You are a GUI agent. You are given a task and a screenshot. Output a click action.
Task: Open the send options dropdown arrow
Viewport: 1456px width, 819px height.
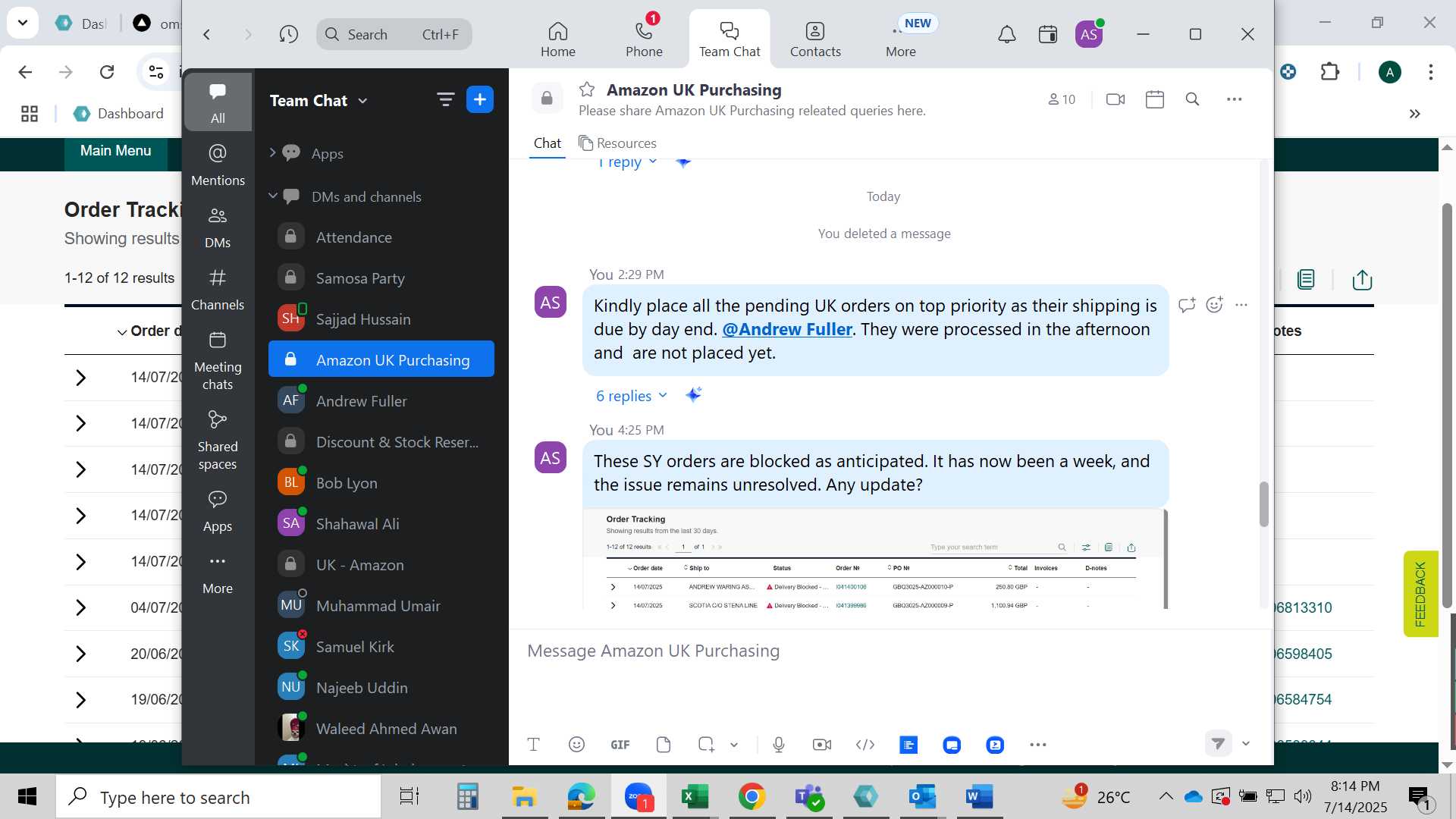pyautogui.click(x=1245, y=744)
